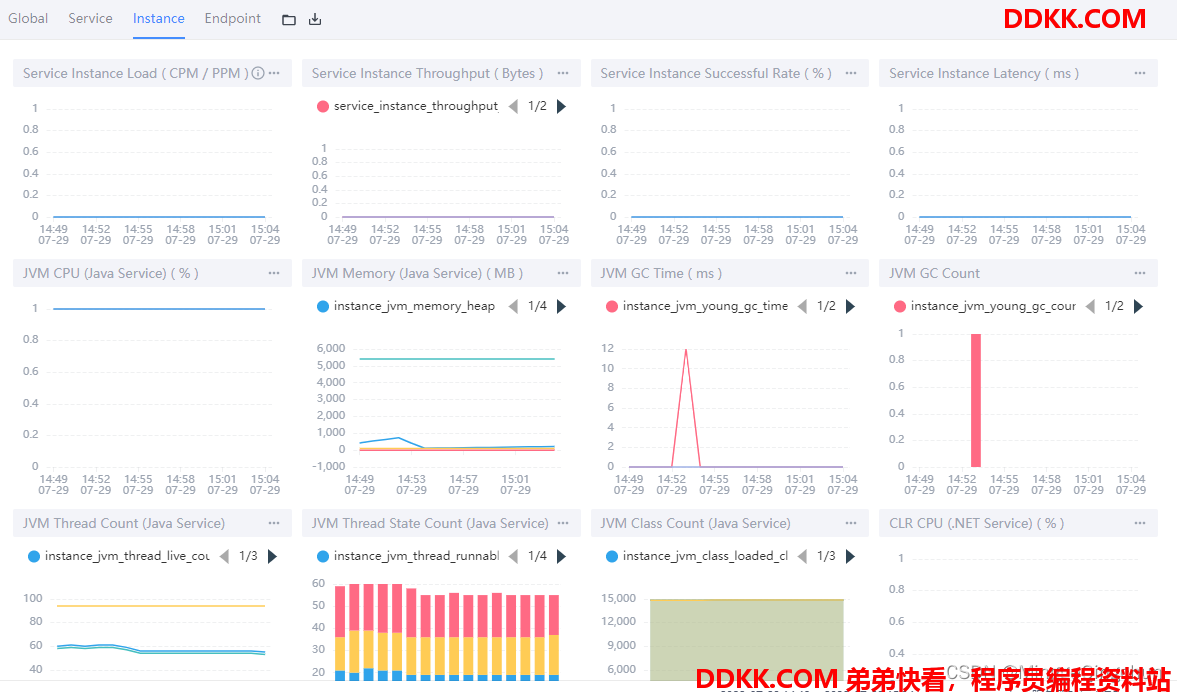Switch to the Service tab
Viewport: 1177px width, 692px height.
90,19
